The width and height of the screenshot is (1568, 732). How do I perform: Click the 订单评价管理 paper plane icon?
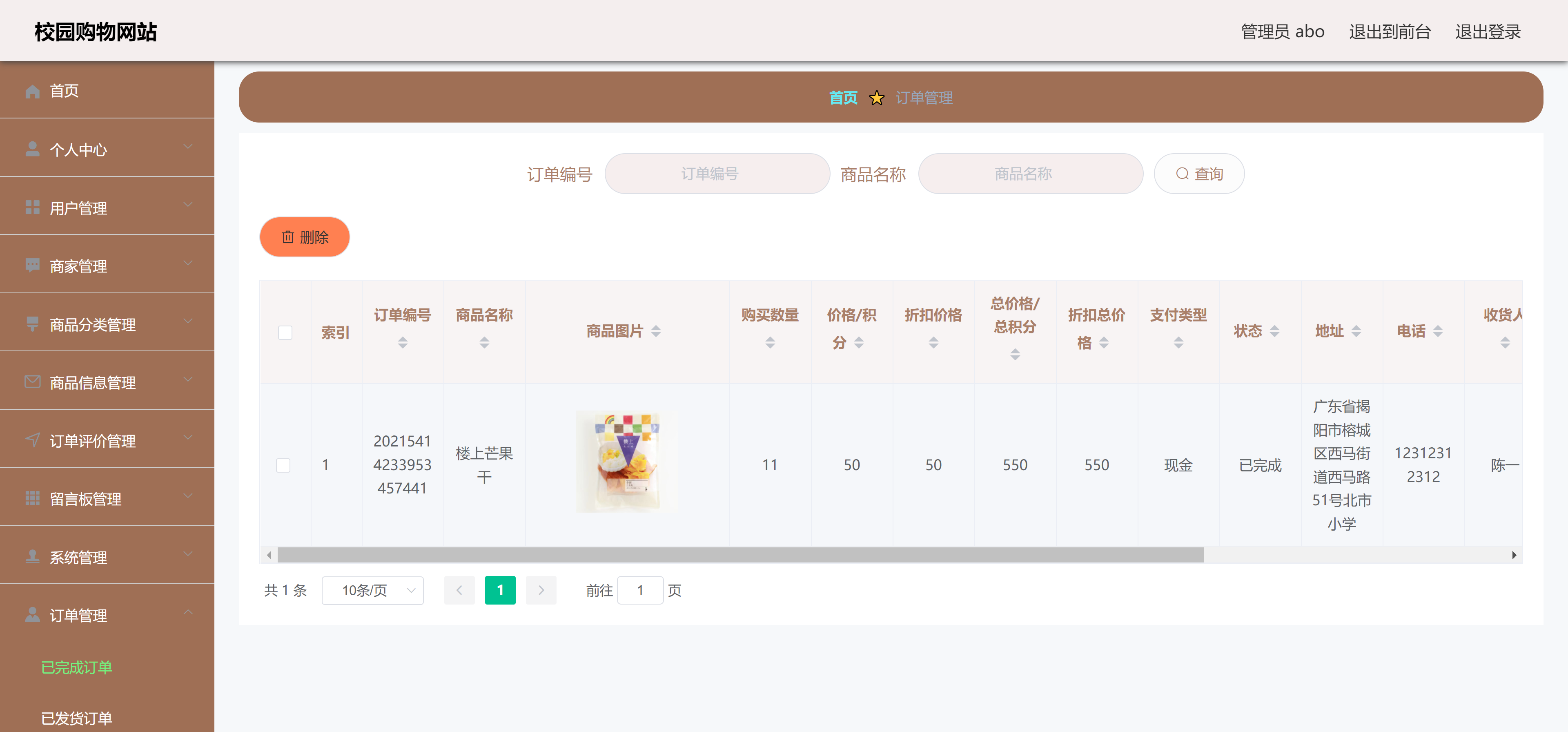point(32,440)
